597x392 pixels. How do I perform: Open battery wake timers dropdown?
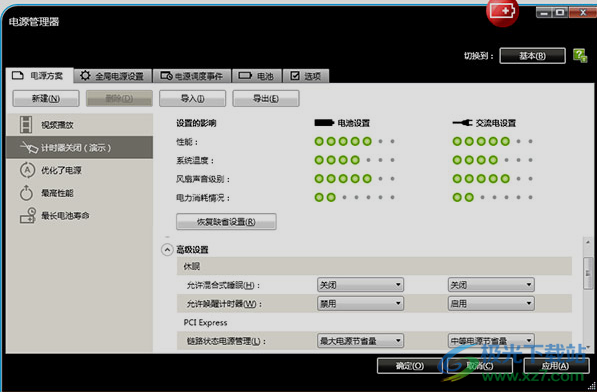360,303
